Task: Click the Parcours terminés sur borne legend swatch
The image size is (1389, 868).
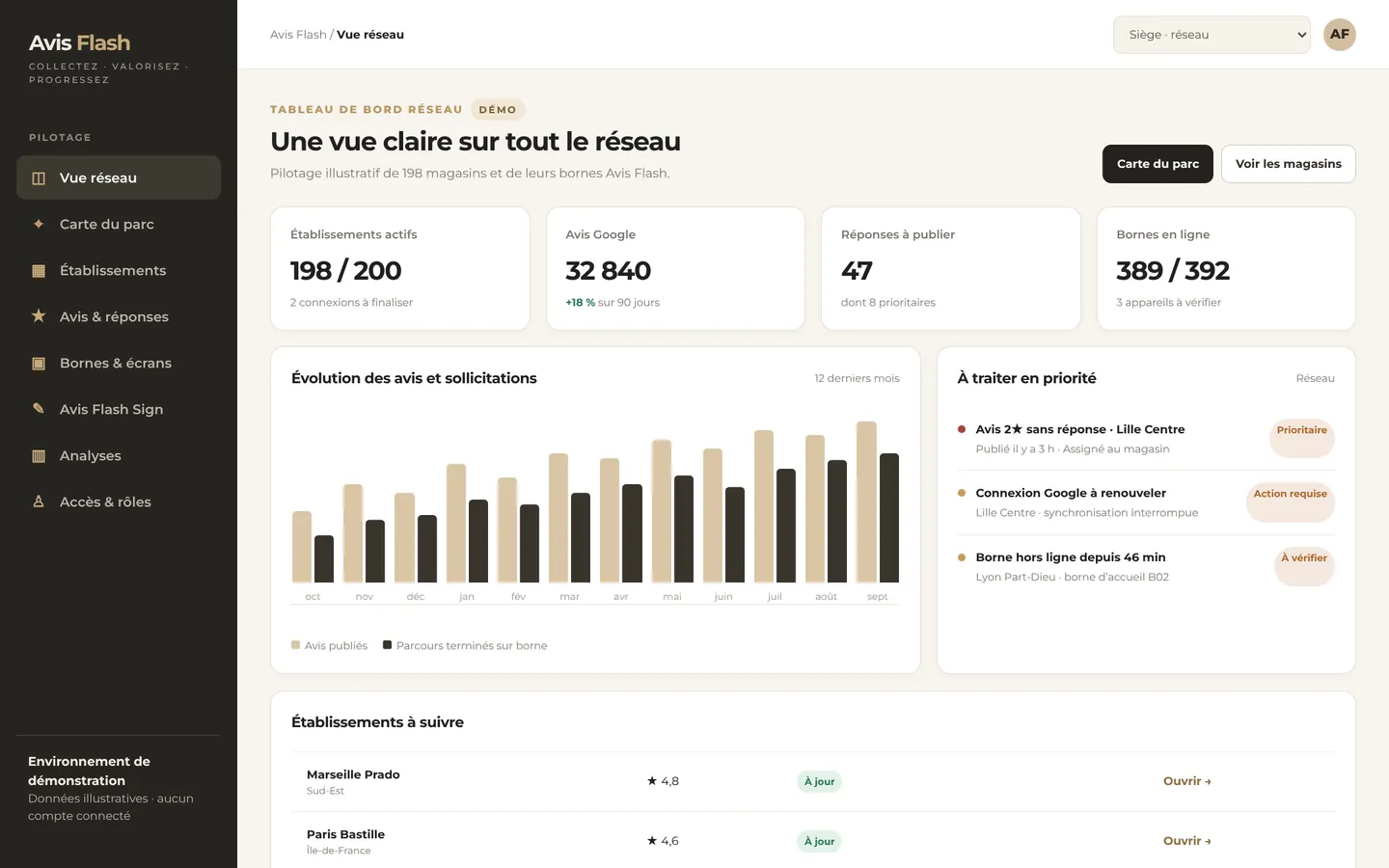Action: (x=387, y=645)
